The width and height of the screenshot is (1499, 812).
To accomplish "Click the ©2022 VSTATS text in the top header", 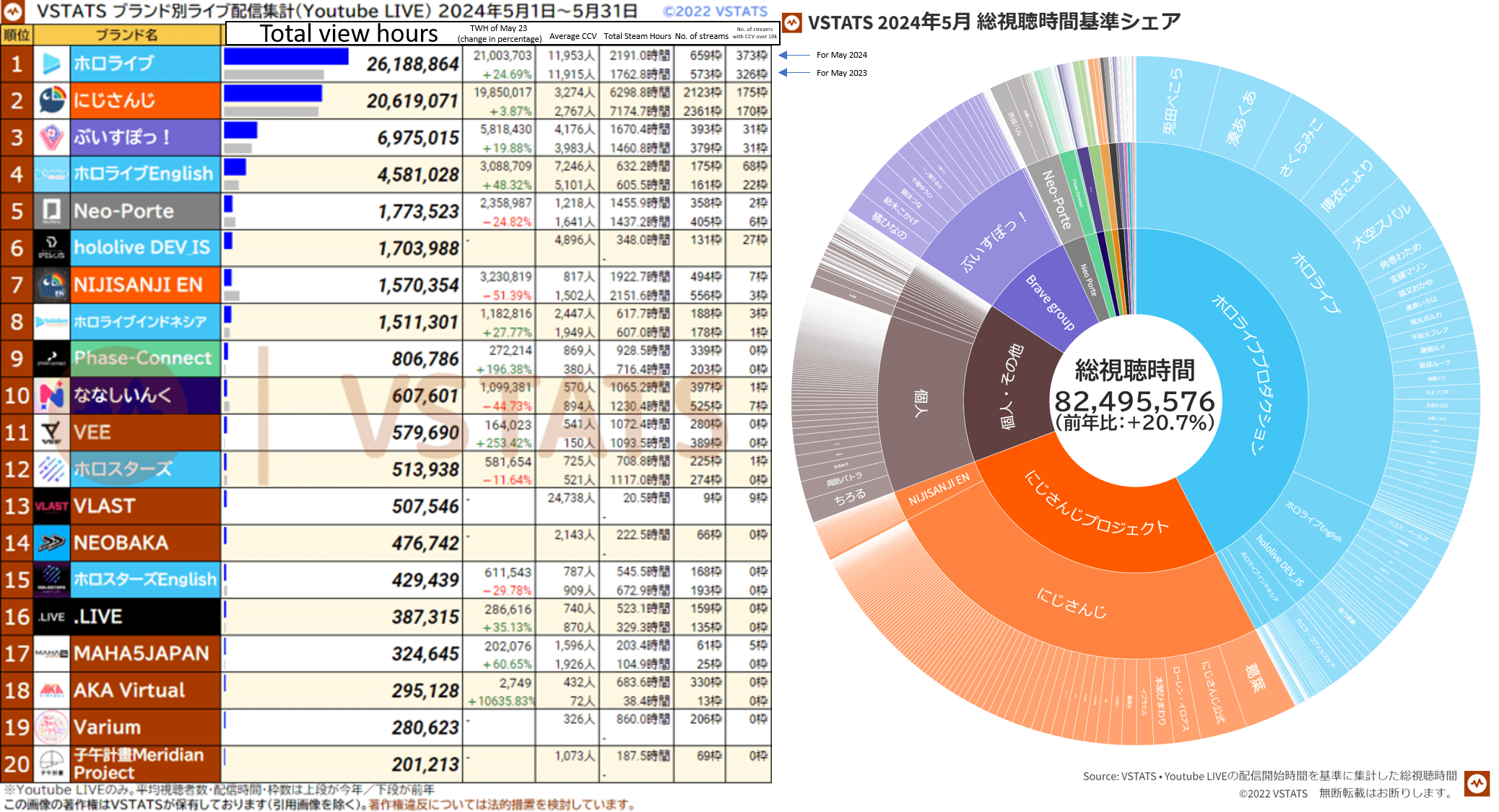I will pos(716,11).
